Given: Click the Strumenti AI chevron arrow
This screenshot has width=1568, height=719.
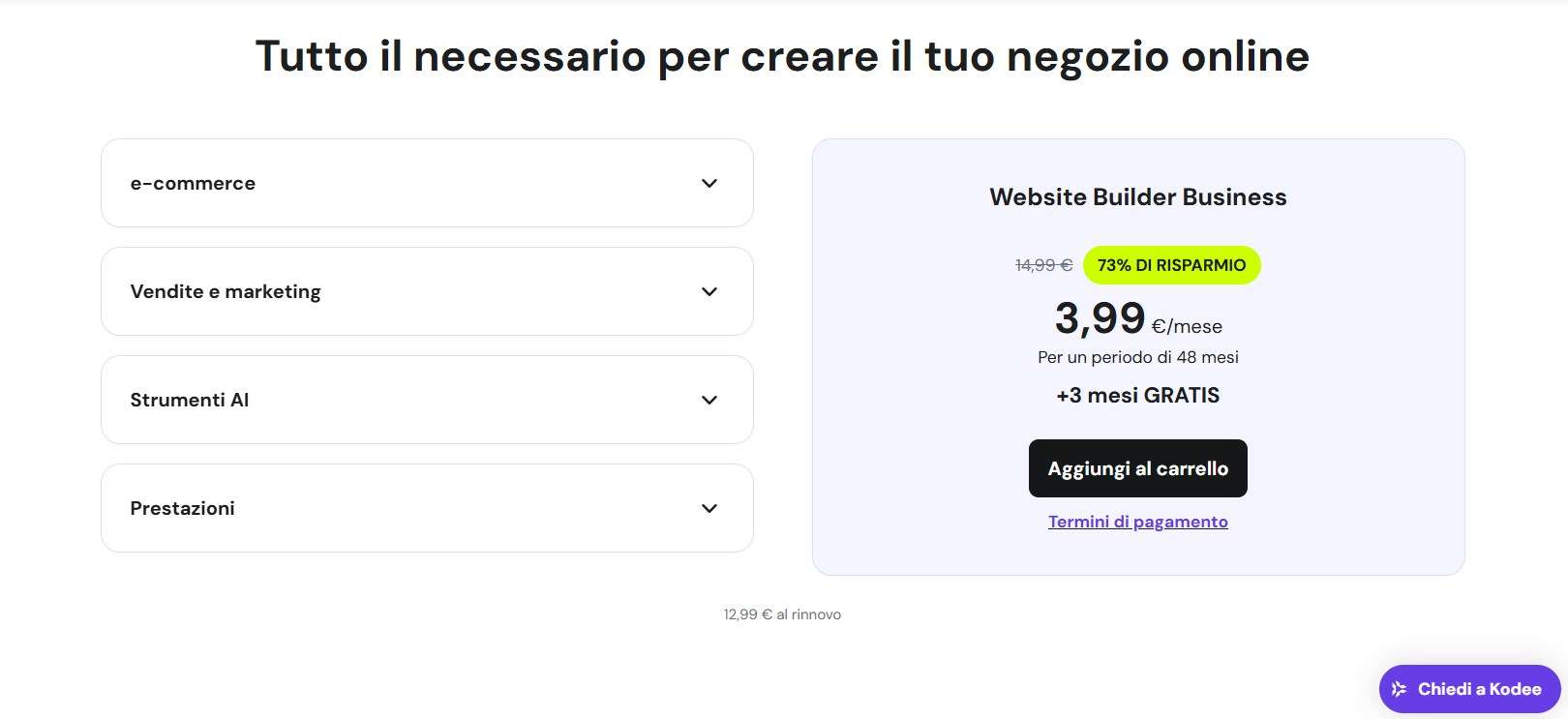Looking at the screenshot, I should pos(709,400).
